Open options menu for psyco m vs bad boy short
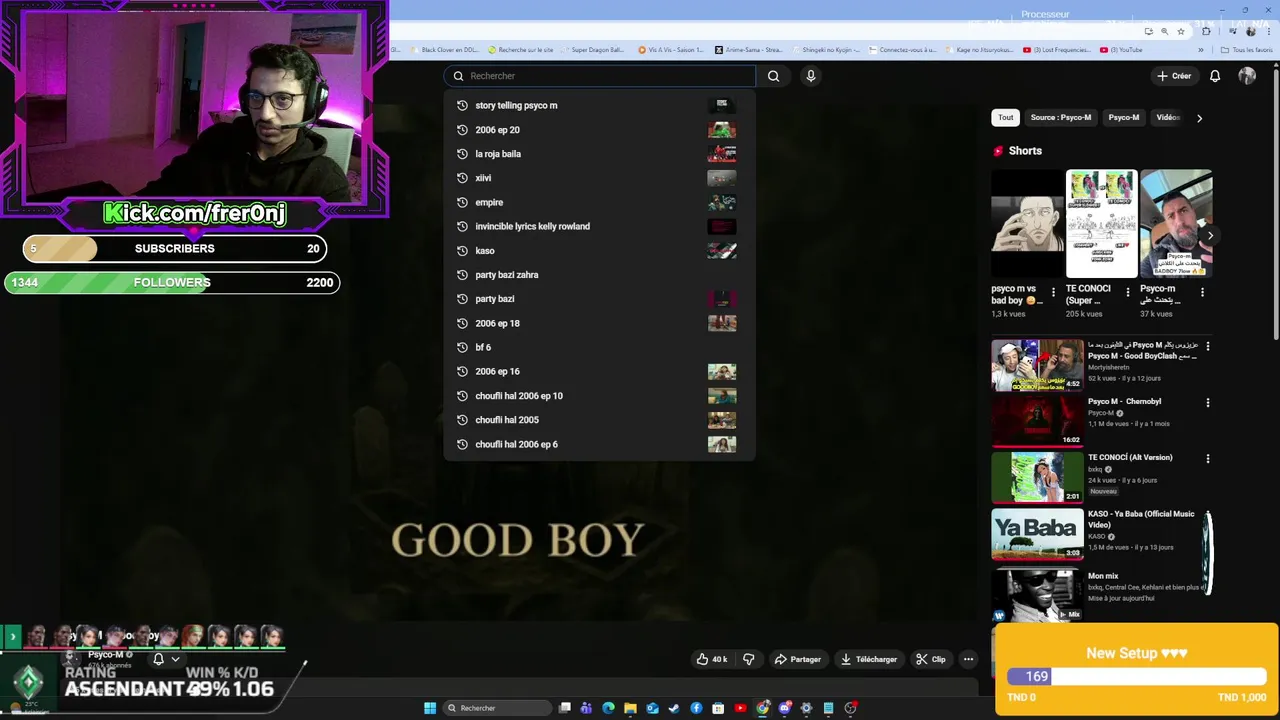Image resolution: width=1280 pixels, height=720 pixels. pyautogui.click(x=1053, y=293)
